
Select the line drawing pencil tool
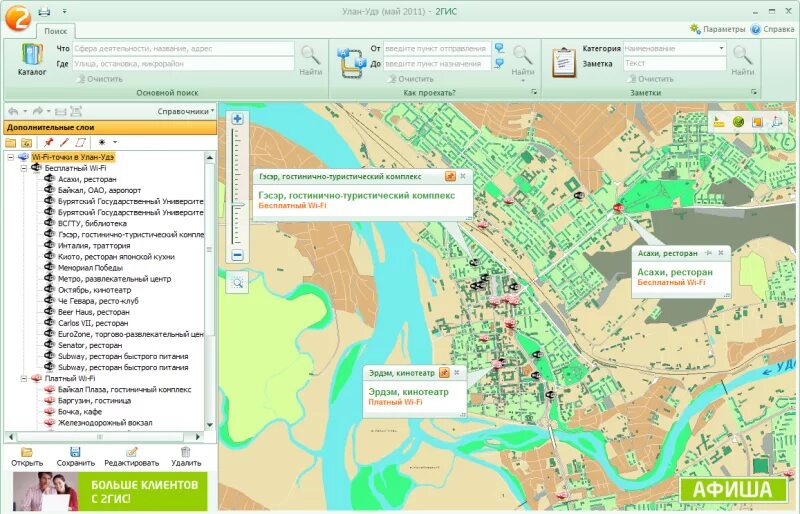coord(64,142)
